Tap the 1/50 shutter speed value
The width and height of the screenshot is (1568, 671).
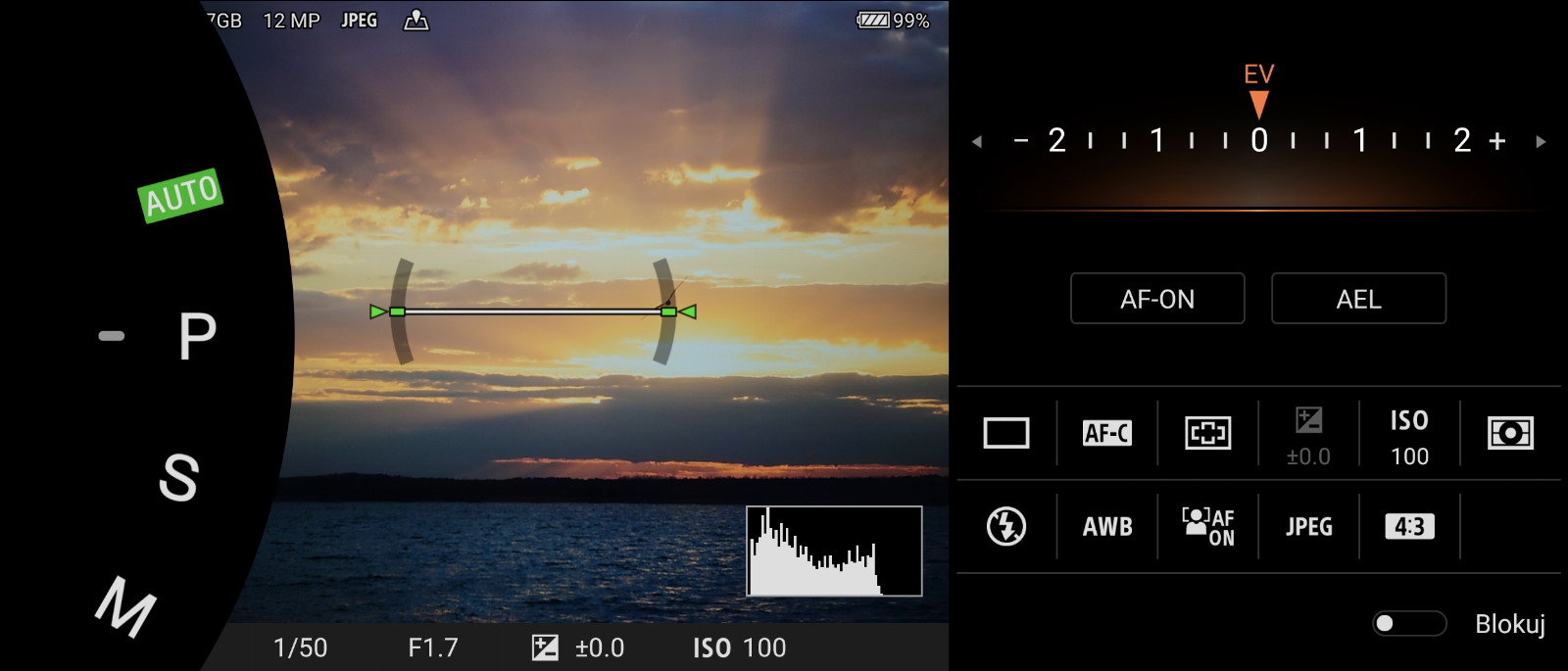click(300, 647)
